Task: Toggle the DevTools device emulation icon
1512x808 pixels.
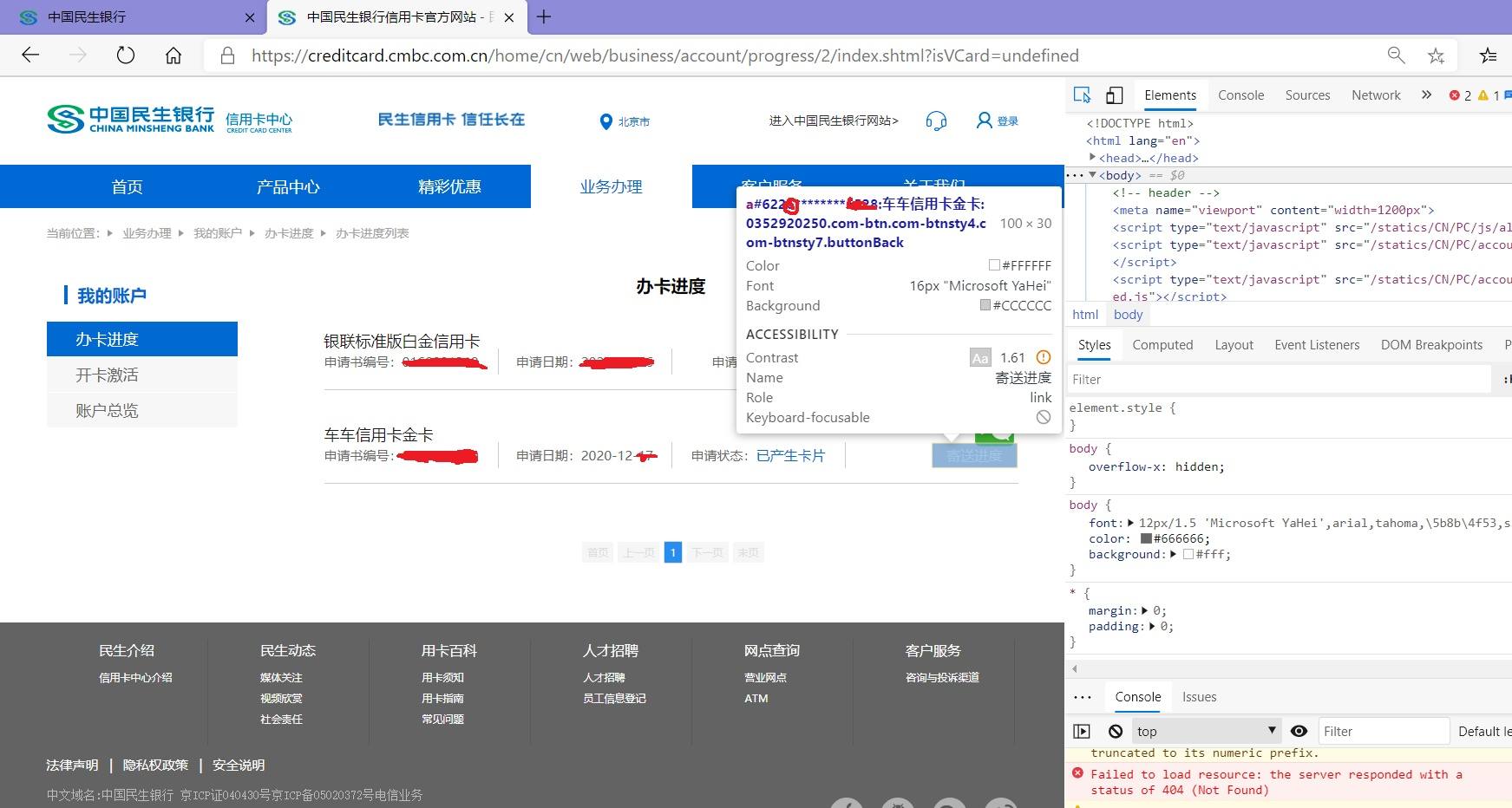Action: pos(1115,95)
